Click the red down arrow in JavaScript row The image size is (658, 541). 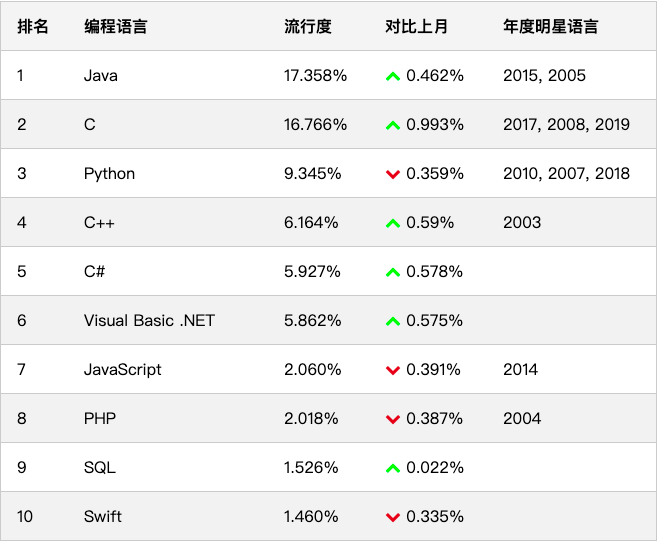click(393, 370)
